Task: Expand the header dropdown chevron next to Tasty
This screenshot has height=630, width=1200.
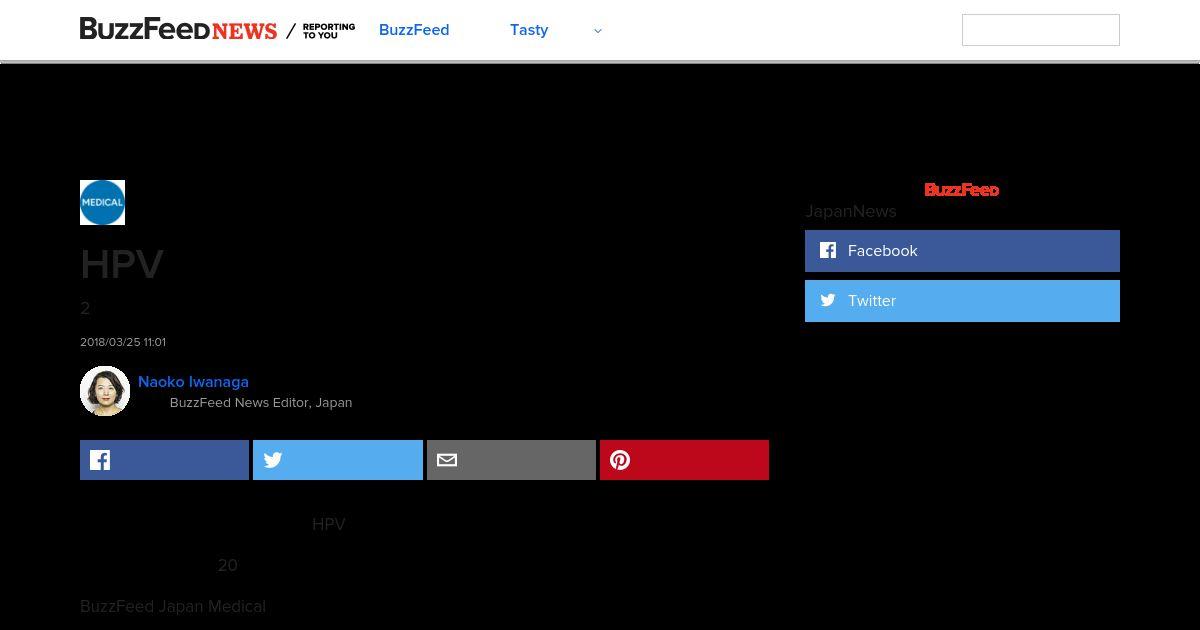Action: pyautogui.click(x=598, y=31)
